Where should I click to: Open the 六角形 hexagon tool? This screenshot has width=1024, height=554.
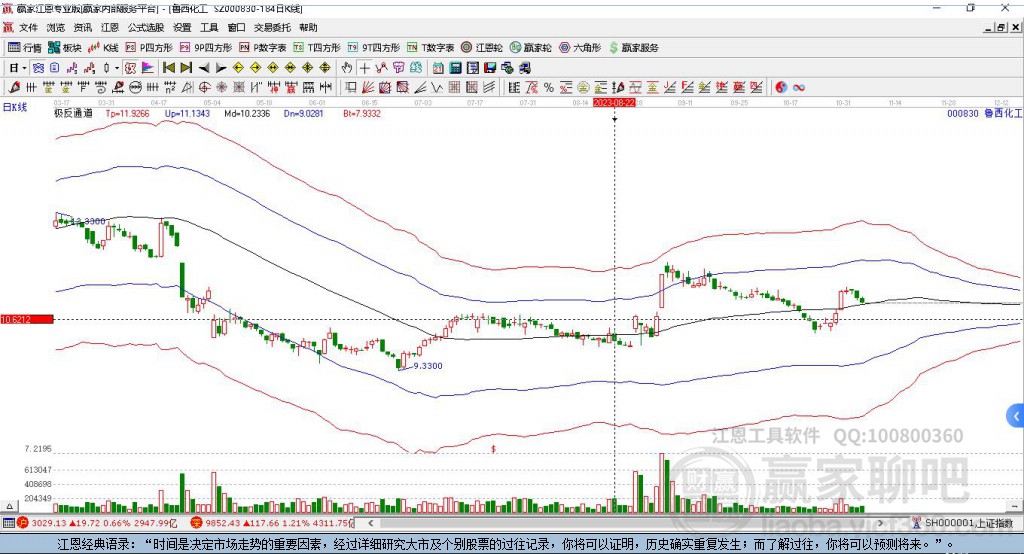coord(580,48)
